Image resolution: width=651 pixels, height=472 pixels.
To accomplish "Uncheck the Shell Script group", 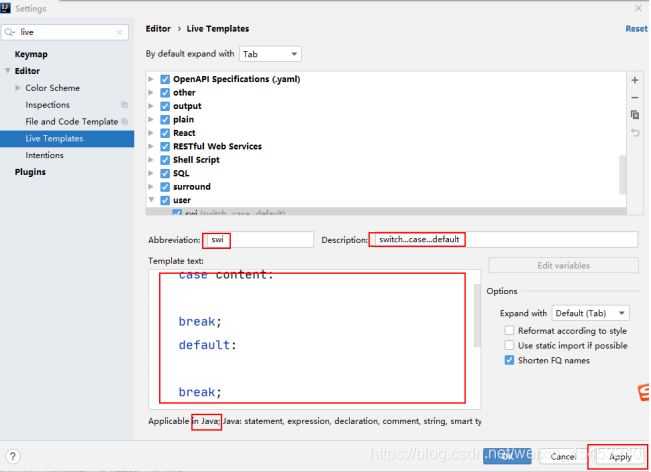I will (x=165, y=160).
